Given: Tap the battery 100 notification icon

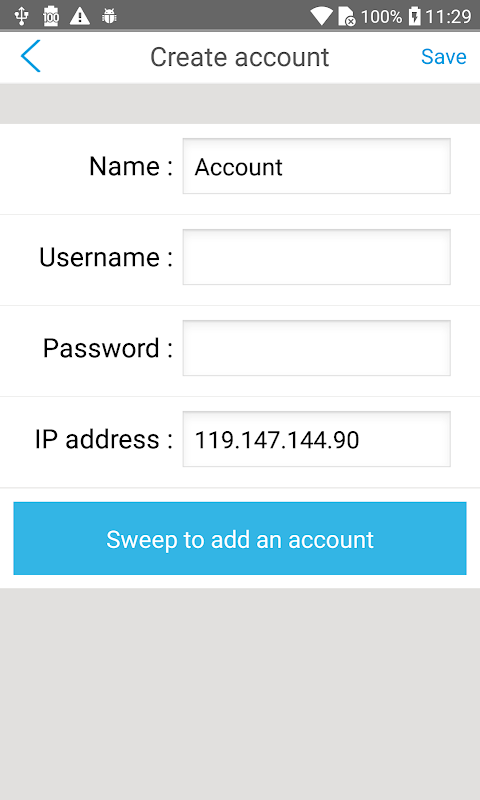Looking at the screenshot, I should tap(50, 16).
